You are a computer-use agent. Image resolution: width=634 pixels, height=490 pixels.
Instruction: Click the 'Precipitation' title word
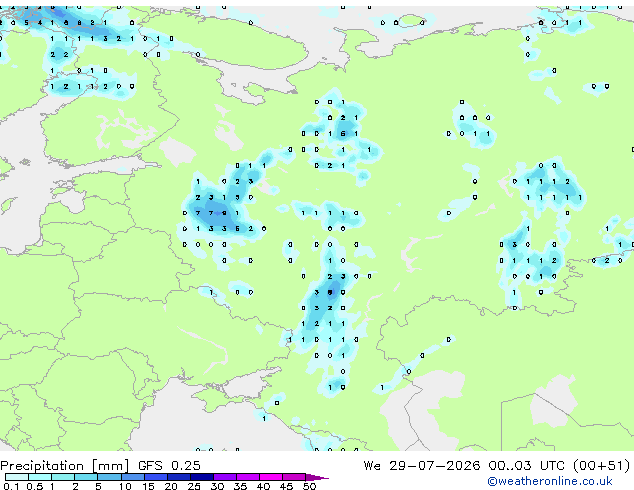coord(42,466)
